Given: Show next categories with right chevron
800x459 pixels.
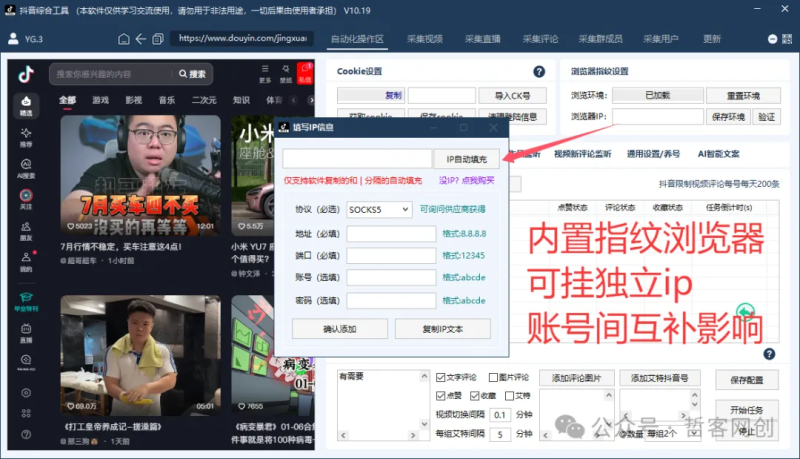Looking at the screenshot, I should pos(310,100).
